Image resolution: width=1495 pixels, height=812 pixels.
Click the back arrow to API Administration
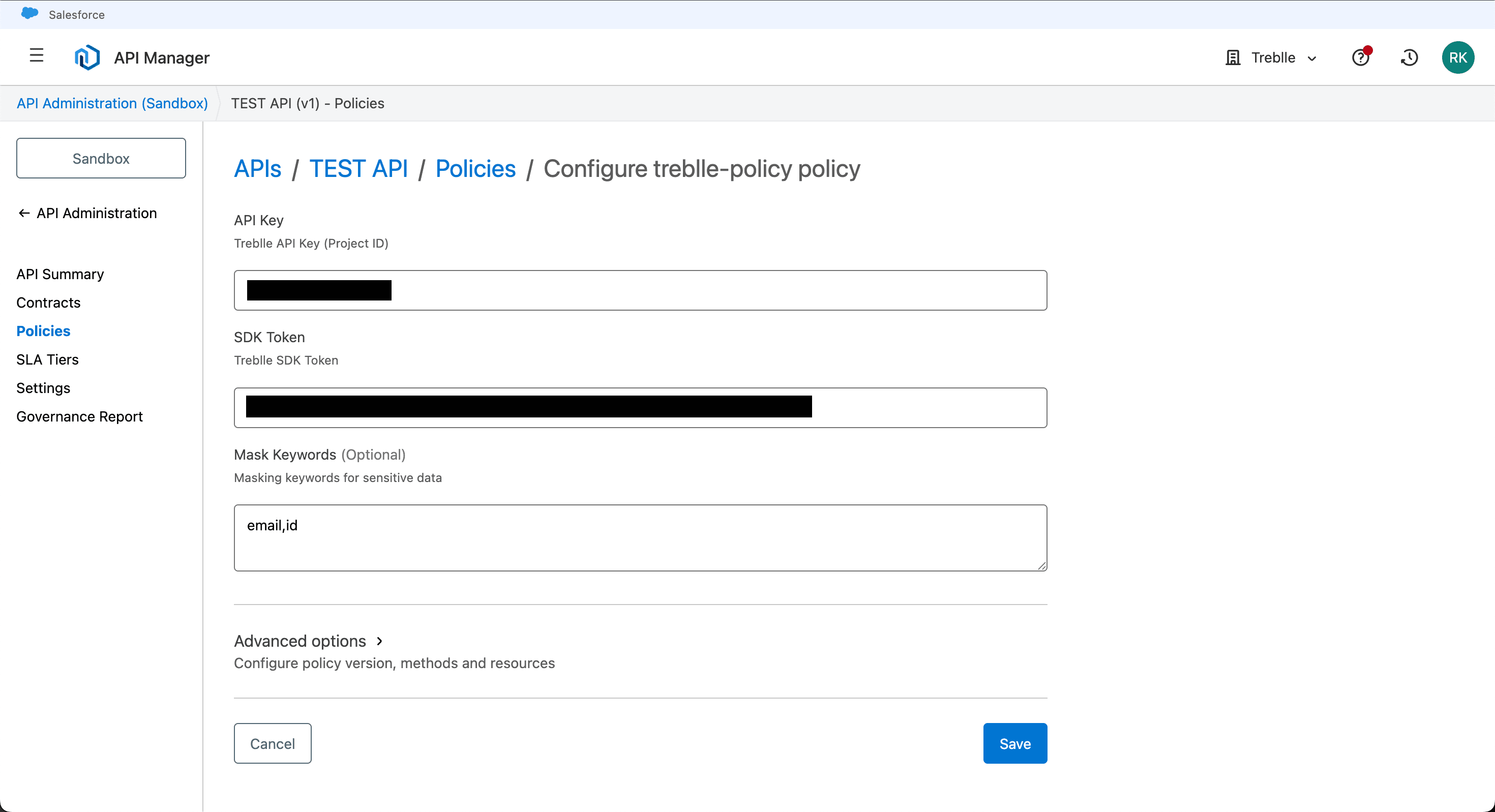(24, 213)
